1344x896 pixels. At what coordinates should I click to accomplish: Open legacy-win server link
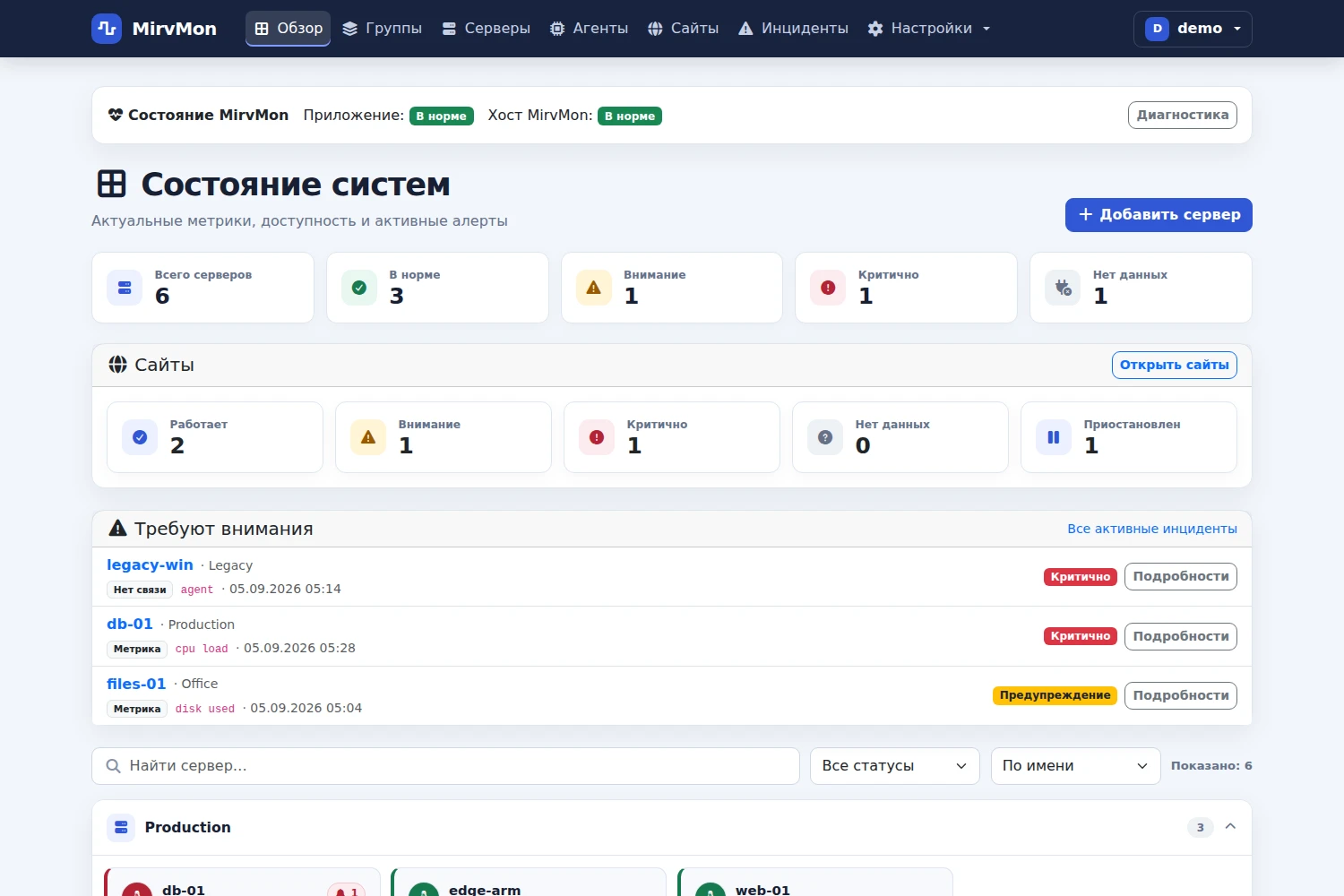coord(150,564)
